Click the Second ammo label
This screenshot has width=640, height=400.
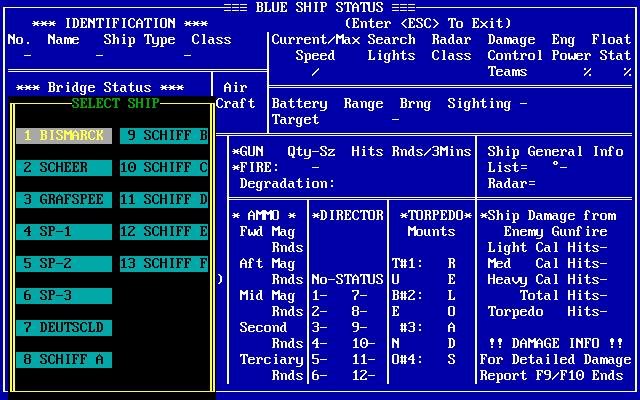tap(263, 327)
